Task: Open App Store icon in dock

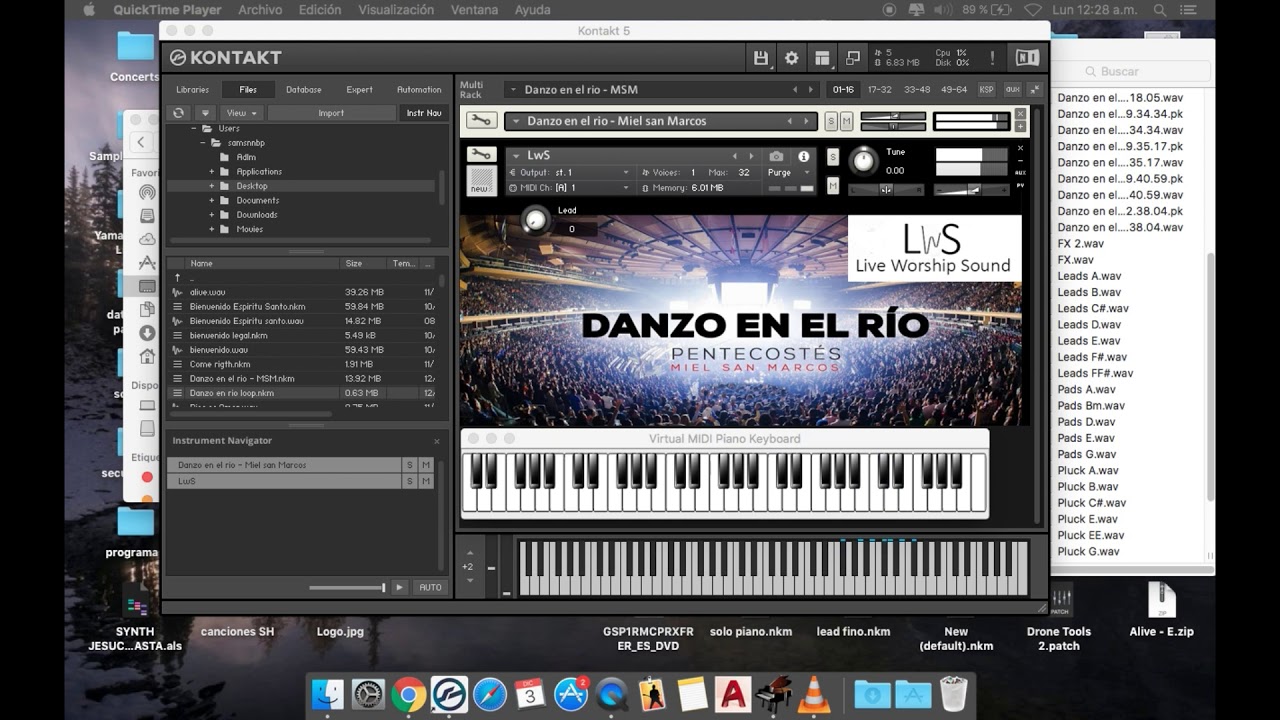Action: [571, 694]
